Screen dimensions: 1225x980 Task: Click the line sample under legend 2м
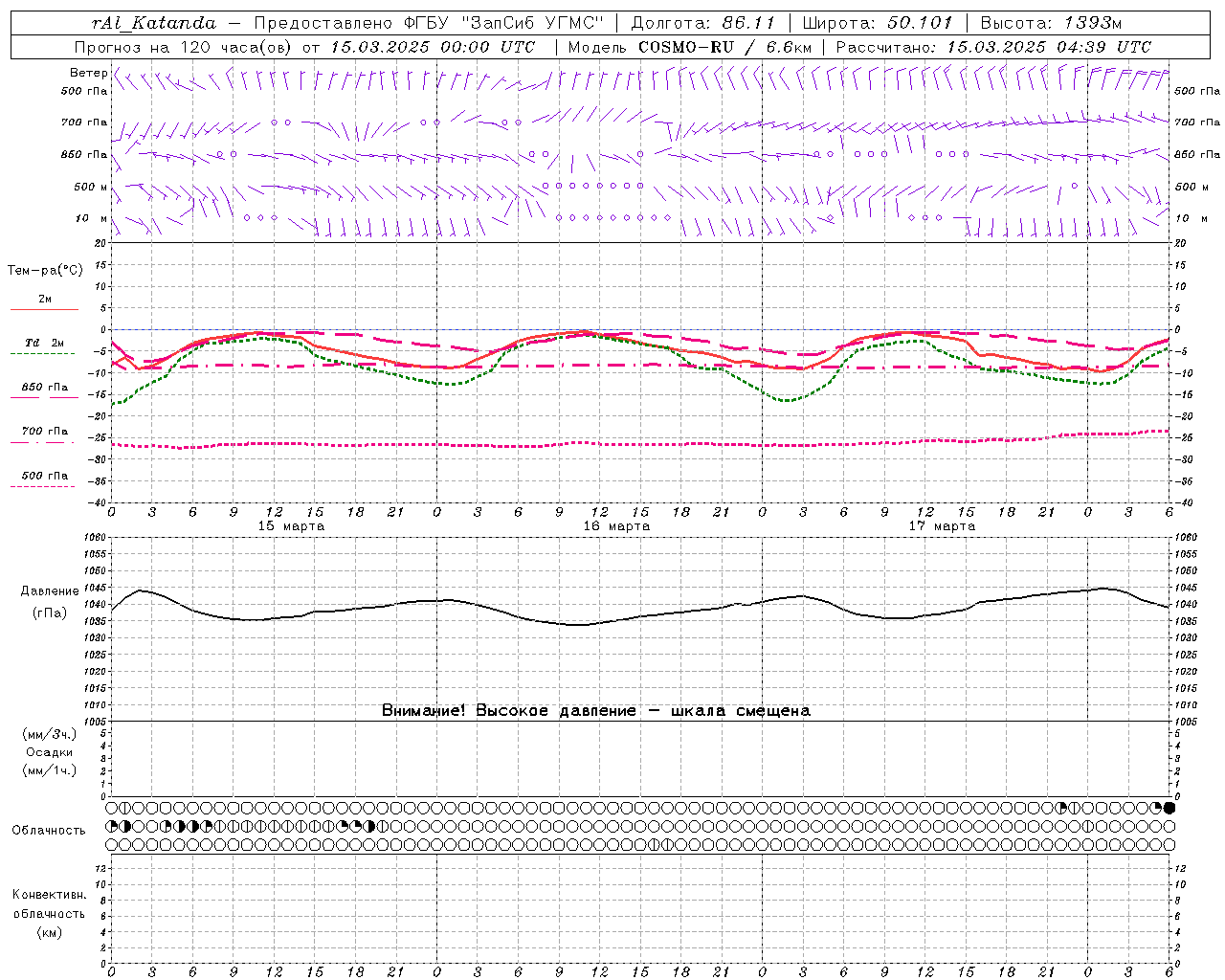coord(44,309)
